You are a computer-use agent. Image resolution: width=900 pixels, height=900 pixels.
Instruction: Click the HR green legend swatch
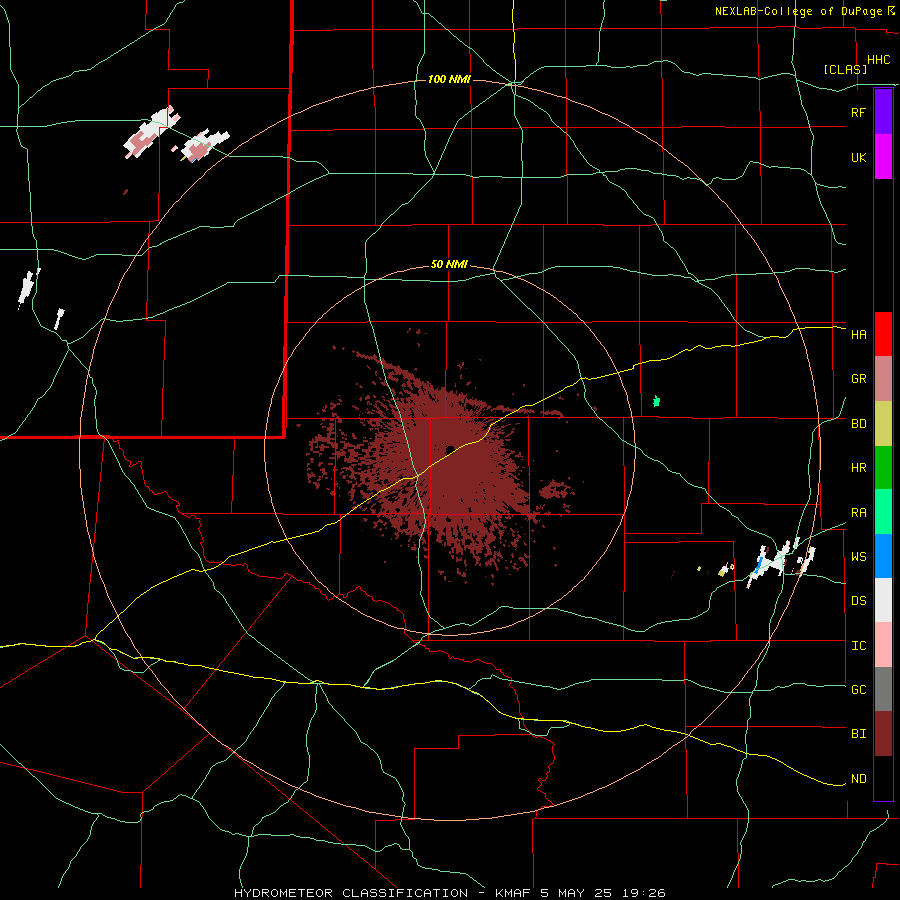883,467
